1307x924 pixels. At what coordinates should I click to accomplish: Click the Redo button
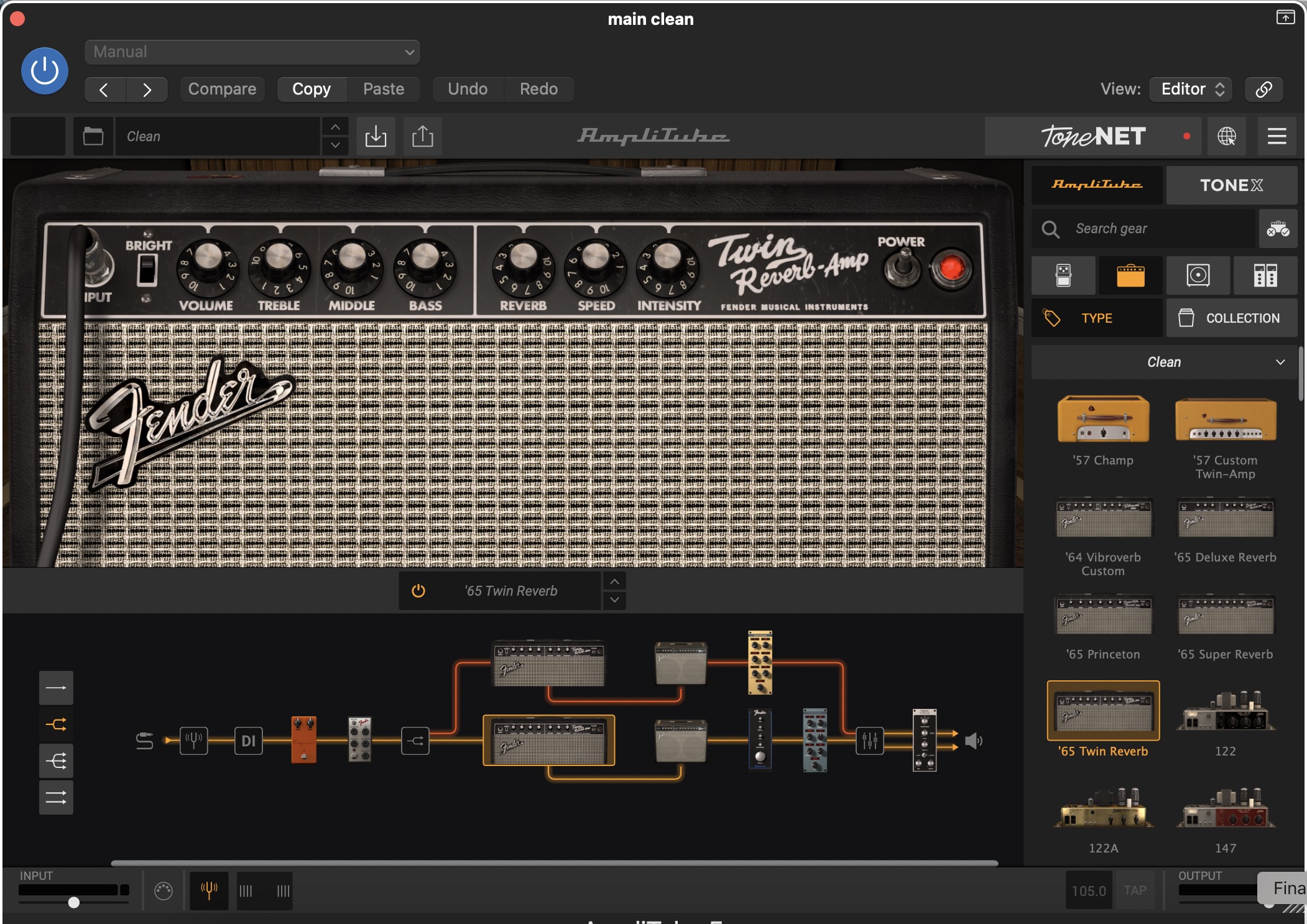tap(538, 89)
